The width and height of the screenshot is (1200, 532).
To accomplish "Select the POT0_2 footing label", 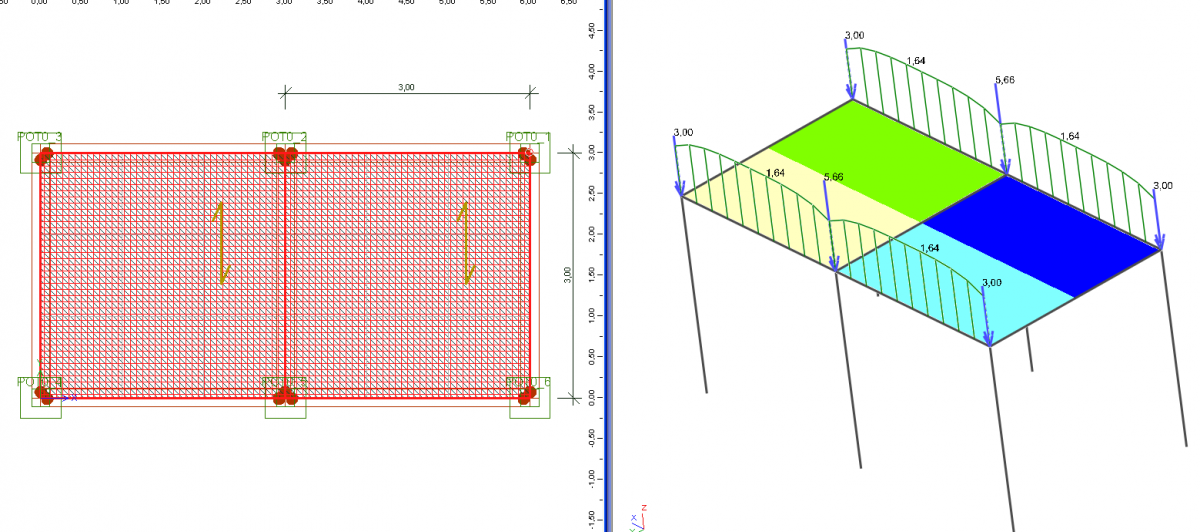I will coord(284,137).
